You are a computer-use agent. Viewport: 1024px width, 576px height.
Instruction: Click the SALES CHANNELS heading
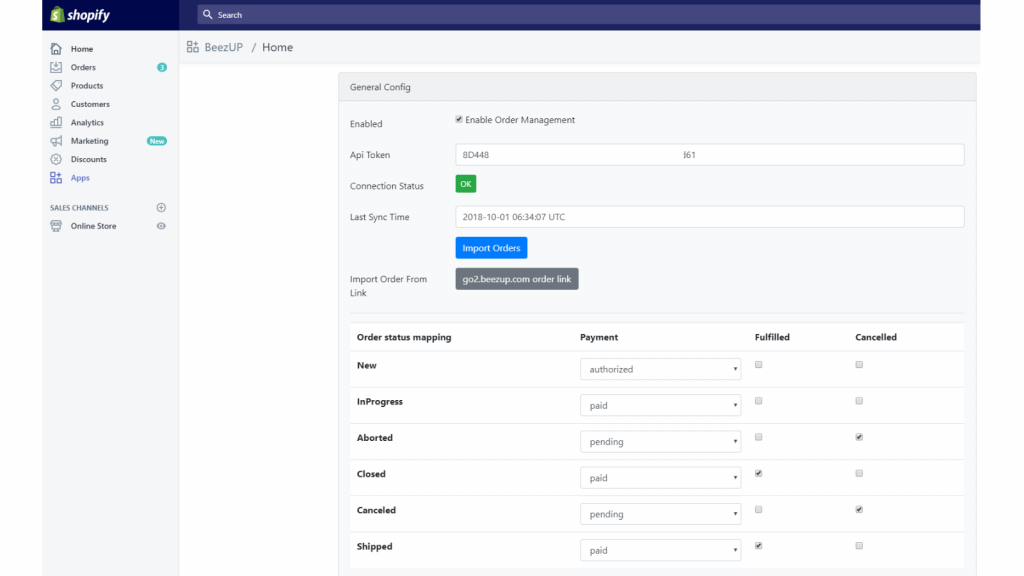coord(79,208)
